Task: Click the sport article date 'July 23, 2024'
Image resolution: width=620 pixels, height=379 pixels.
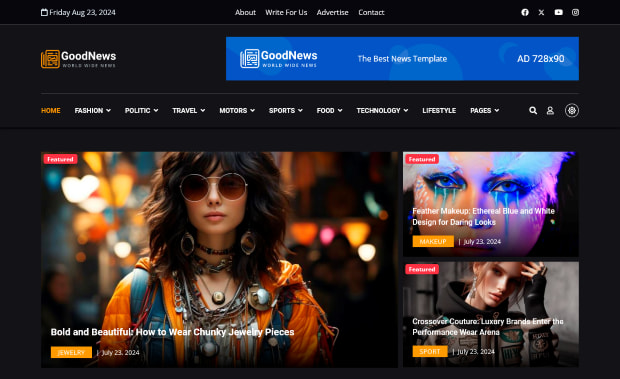Action: coord(476,352)
